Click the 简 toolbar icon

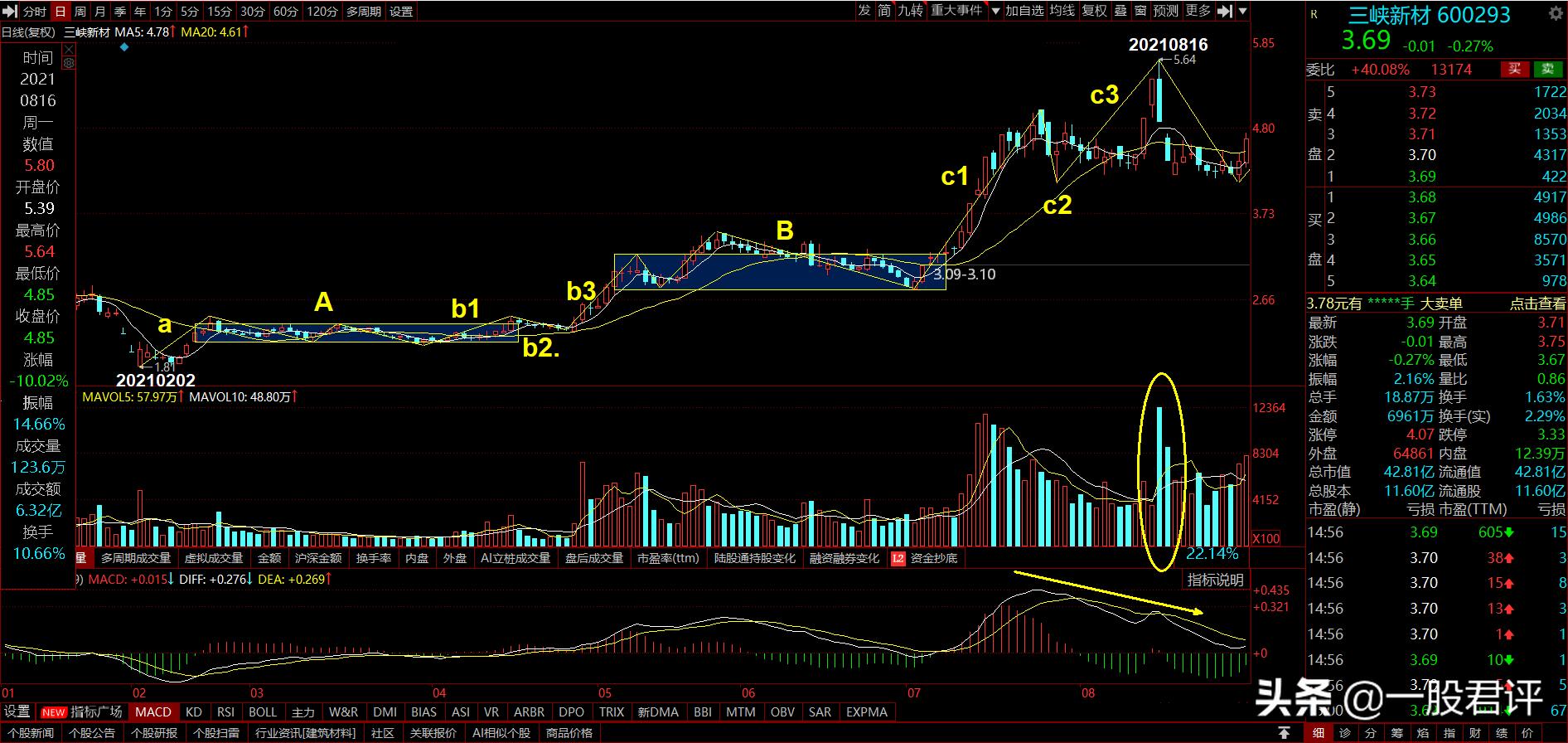[884, 11]
